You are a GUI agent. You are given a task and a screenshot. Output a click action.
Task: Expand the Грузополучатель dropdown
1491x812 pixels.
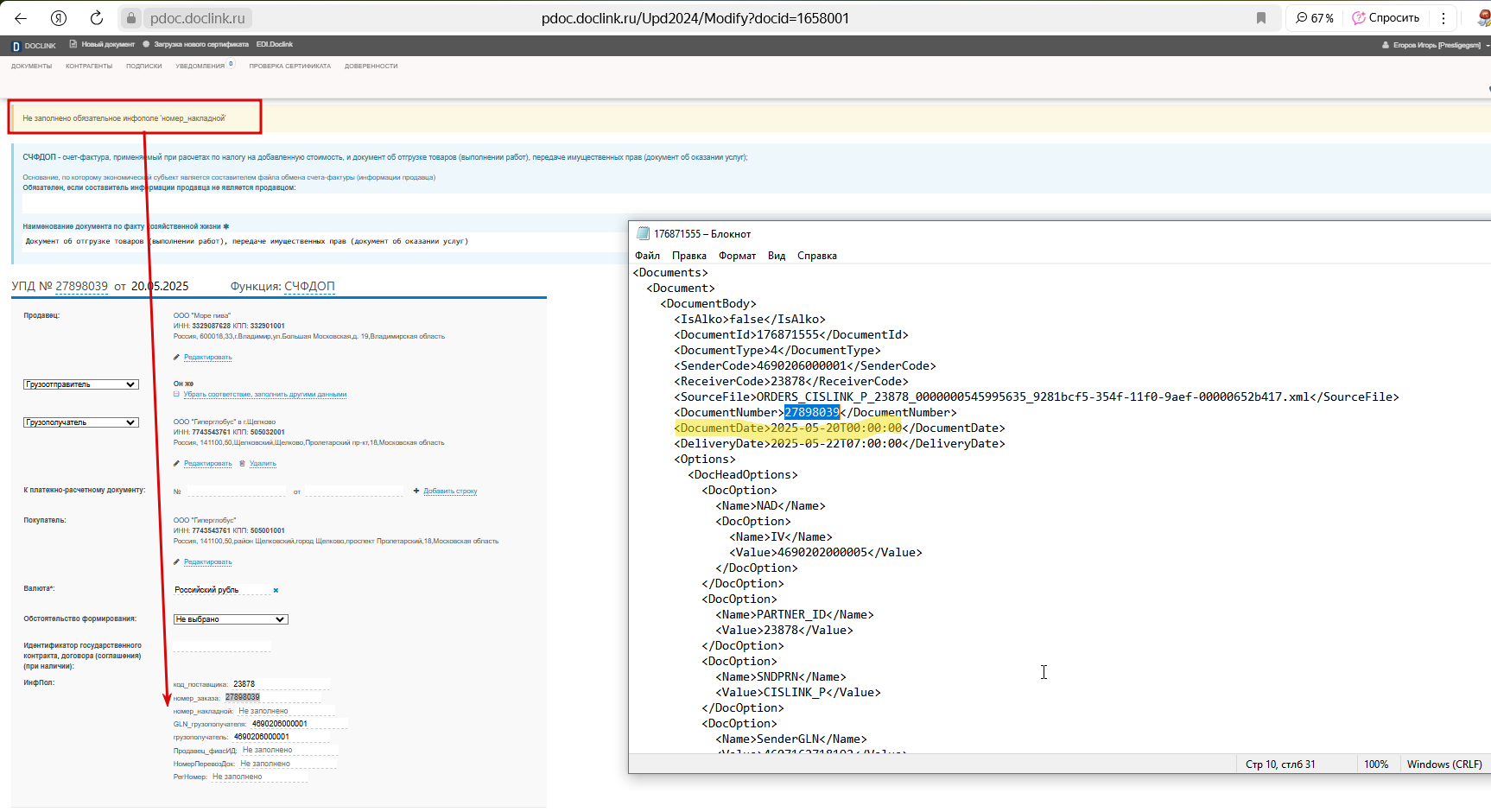tap(81, 422)
